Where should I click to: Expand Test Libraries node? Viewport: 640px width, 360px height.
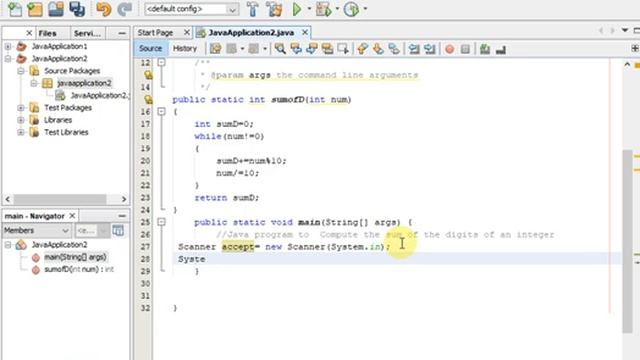21,132
